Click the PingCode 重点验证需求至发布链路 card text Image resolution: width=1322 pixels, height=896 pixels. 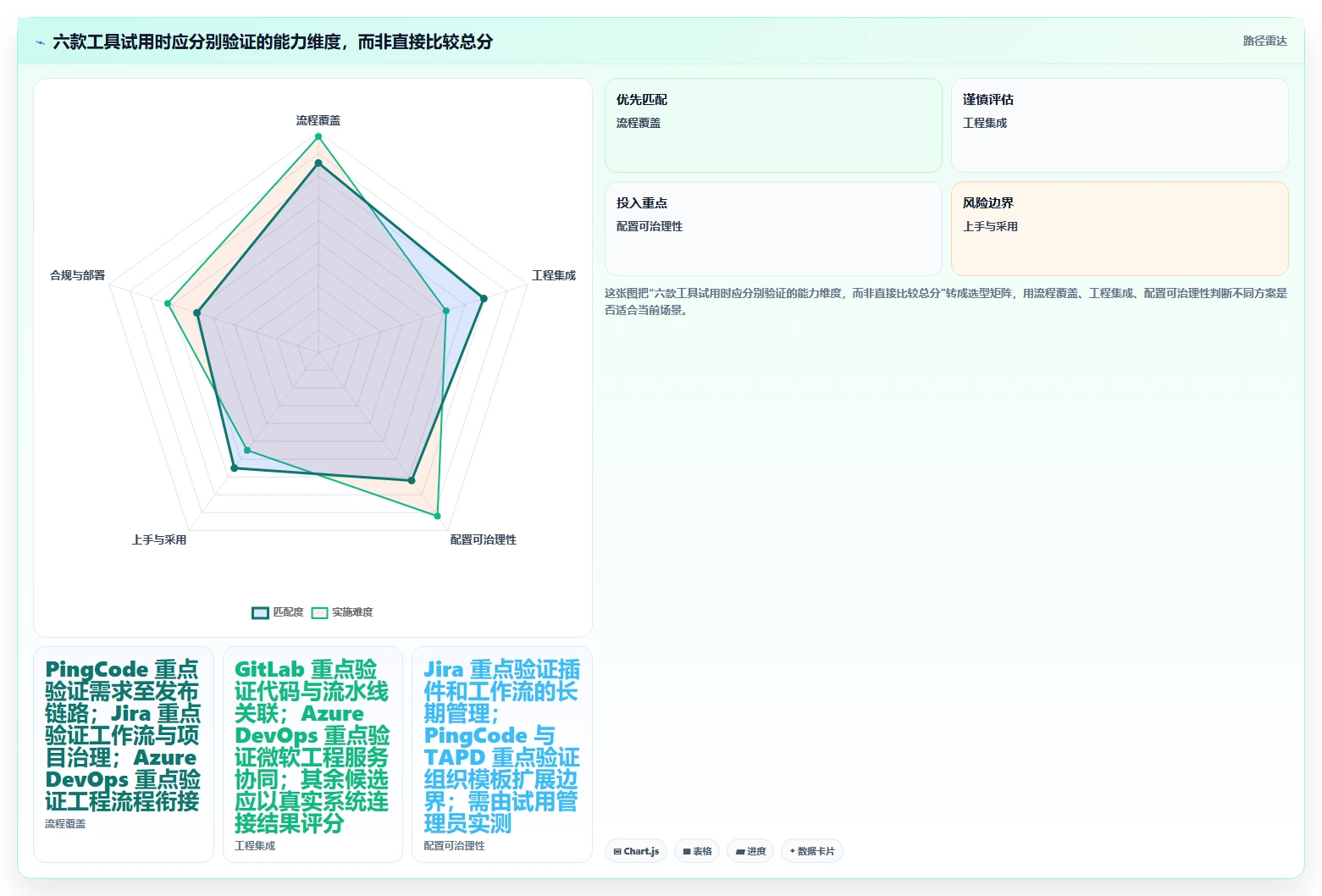point(123,735)
